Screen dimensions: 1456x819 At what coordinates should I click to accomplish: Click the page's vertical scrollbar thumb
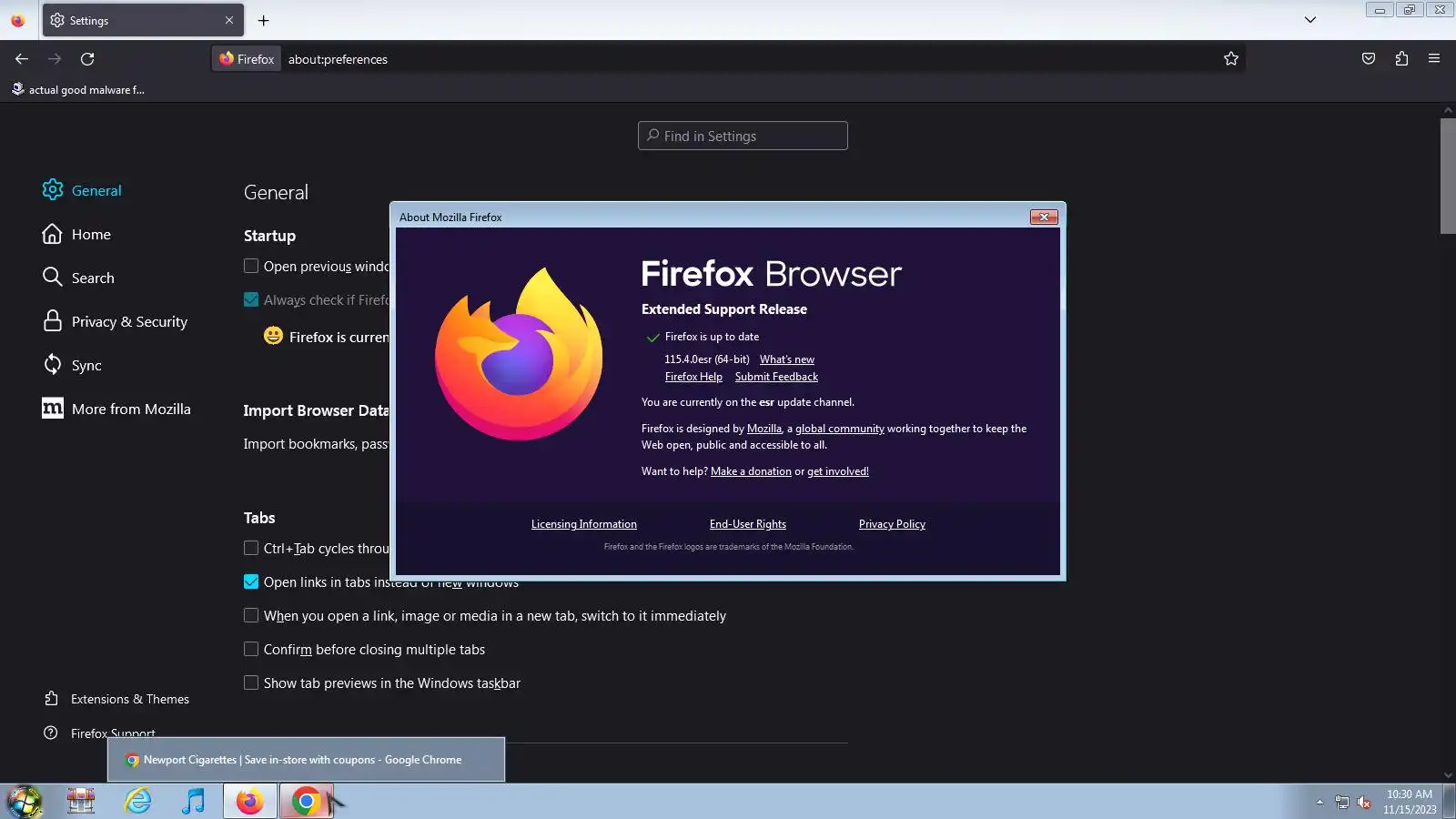click(1448, 176)
